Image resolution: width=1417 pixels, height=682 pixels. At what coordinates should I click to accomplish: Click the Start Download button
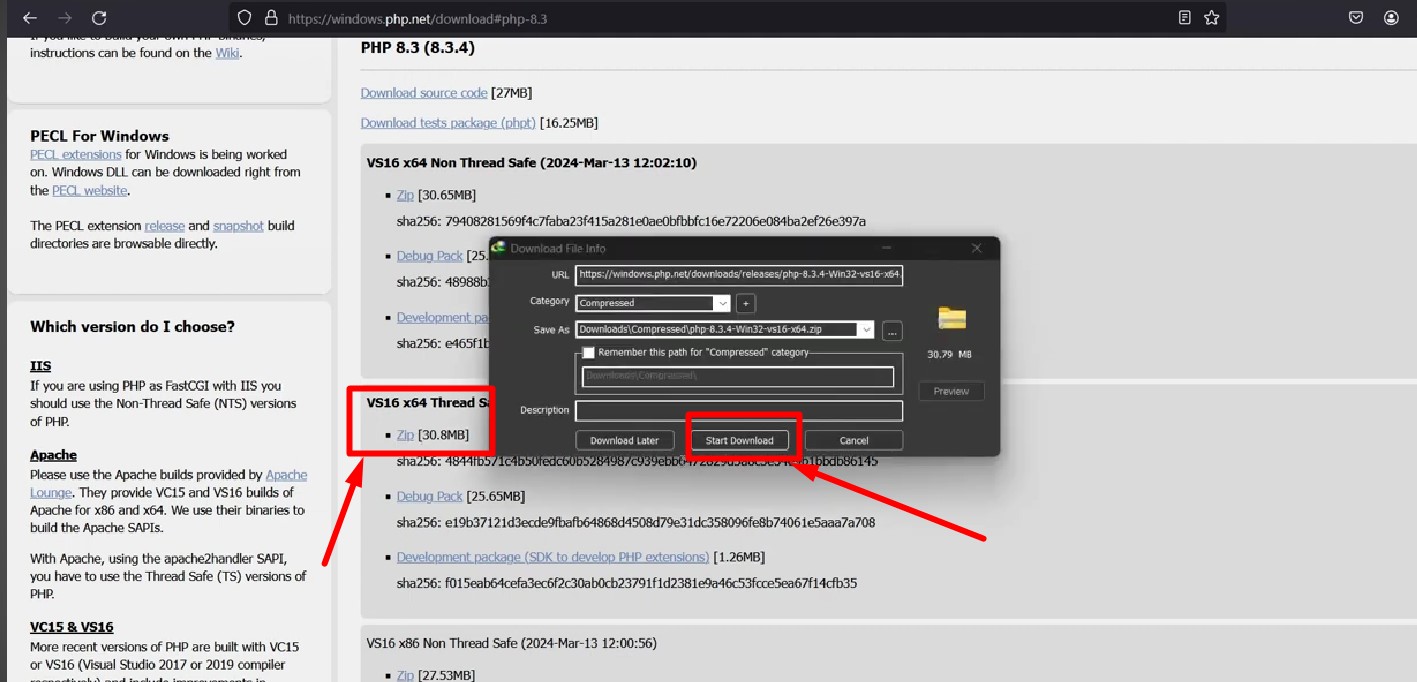coord(739,440)
